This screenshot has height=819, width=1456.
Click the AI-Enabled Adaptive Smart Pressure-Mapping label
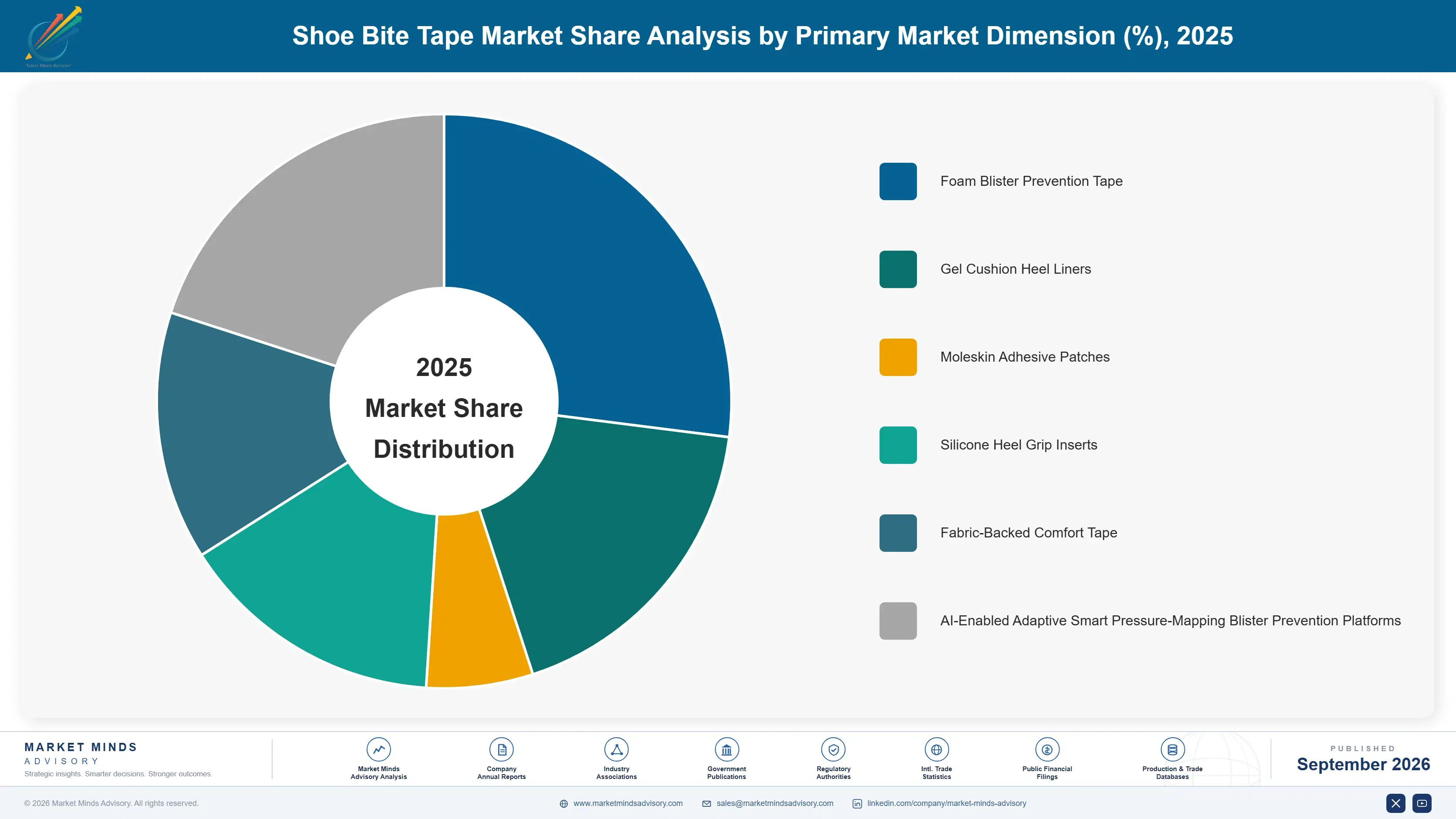point(1170,621)
